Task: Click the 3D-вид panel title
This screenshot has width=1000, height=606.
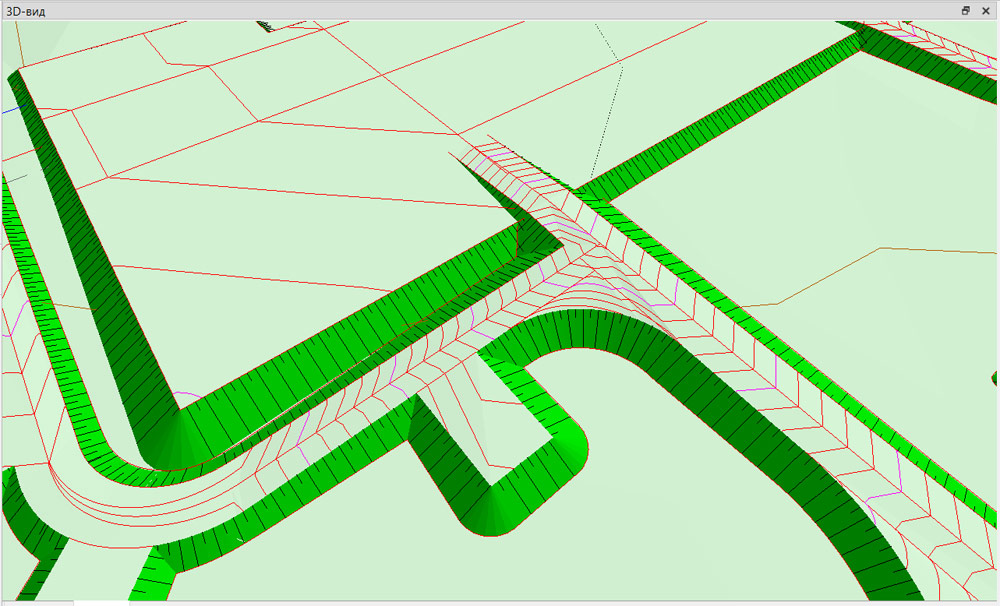Action: pos(26,11)
